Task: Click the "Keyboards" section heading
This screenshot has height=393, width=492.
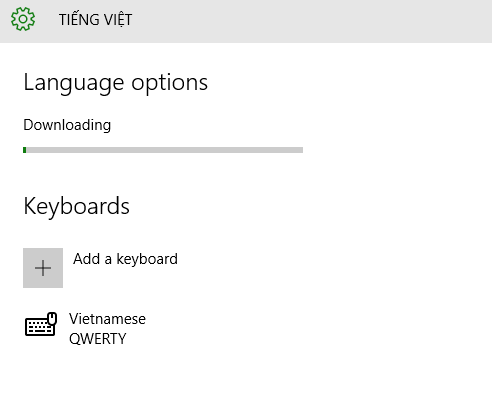Action: (x=76, y=206)
